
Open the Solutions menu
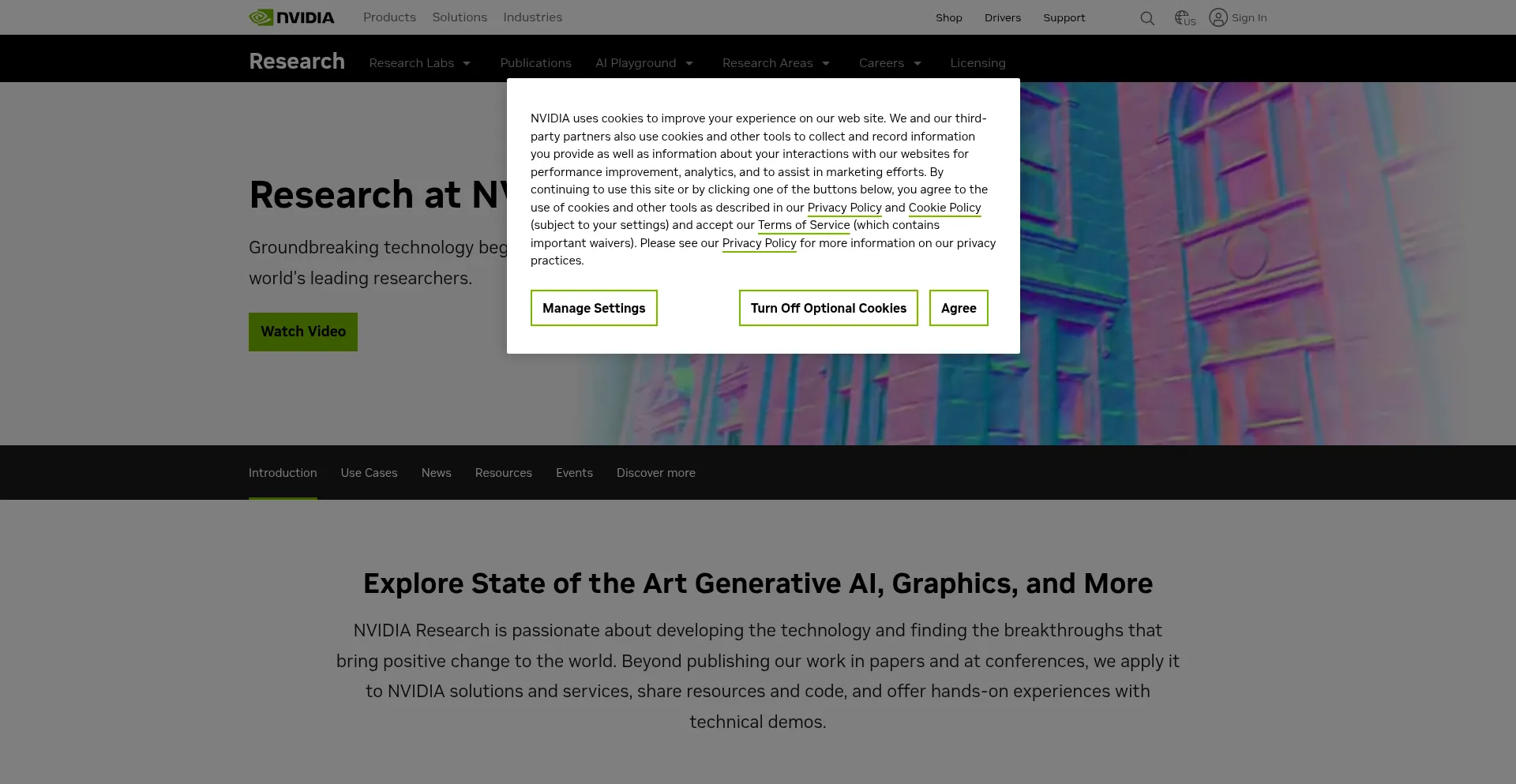point(460,17)
